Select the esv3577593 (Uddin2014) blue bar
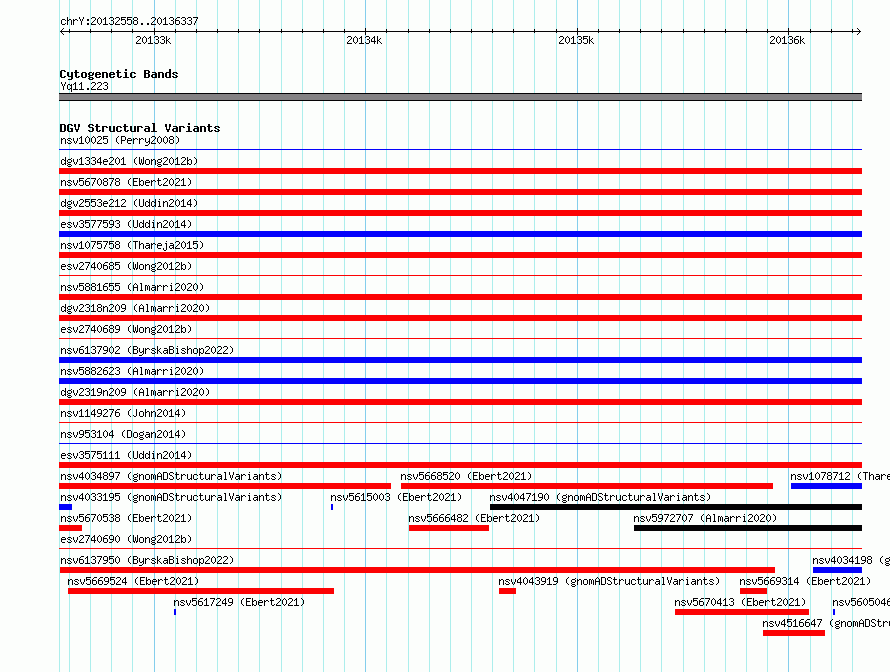890x672 pixels. coord(460,234)
